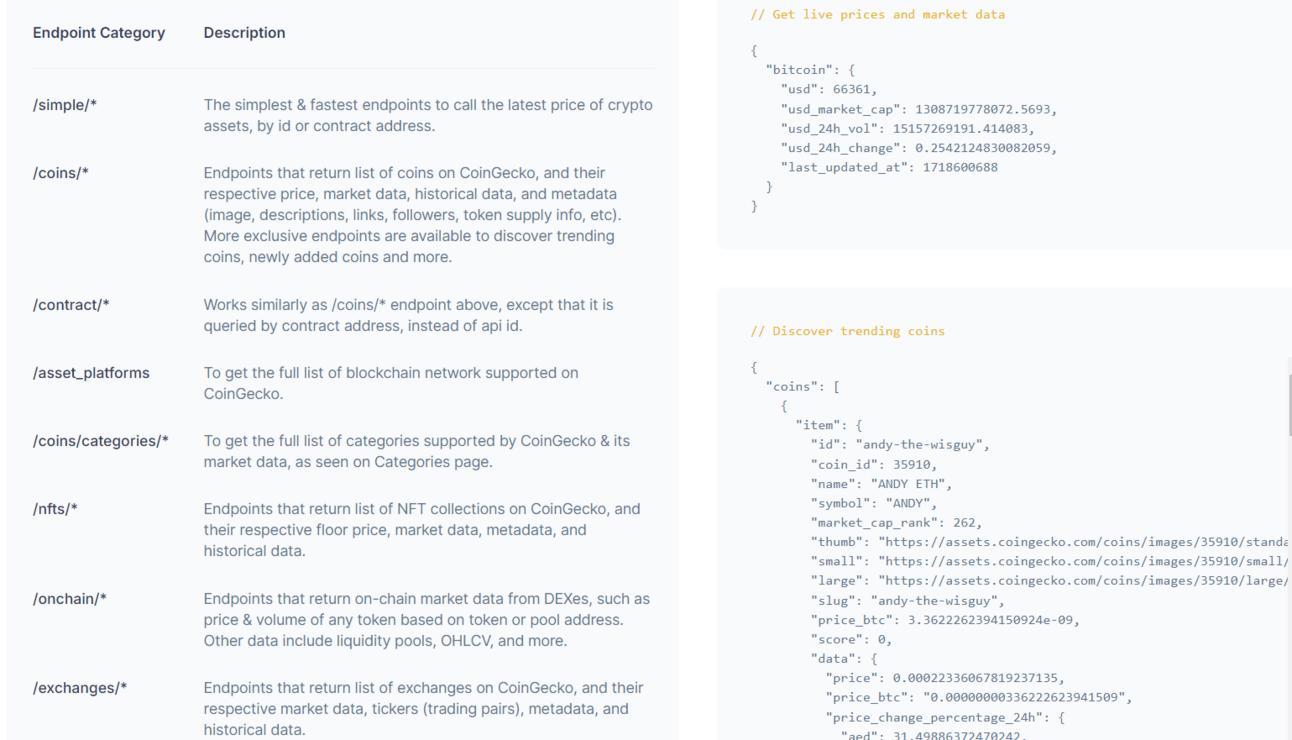Click the description about list of exchanges

pyautogui.click(x=424, y=709)
